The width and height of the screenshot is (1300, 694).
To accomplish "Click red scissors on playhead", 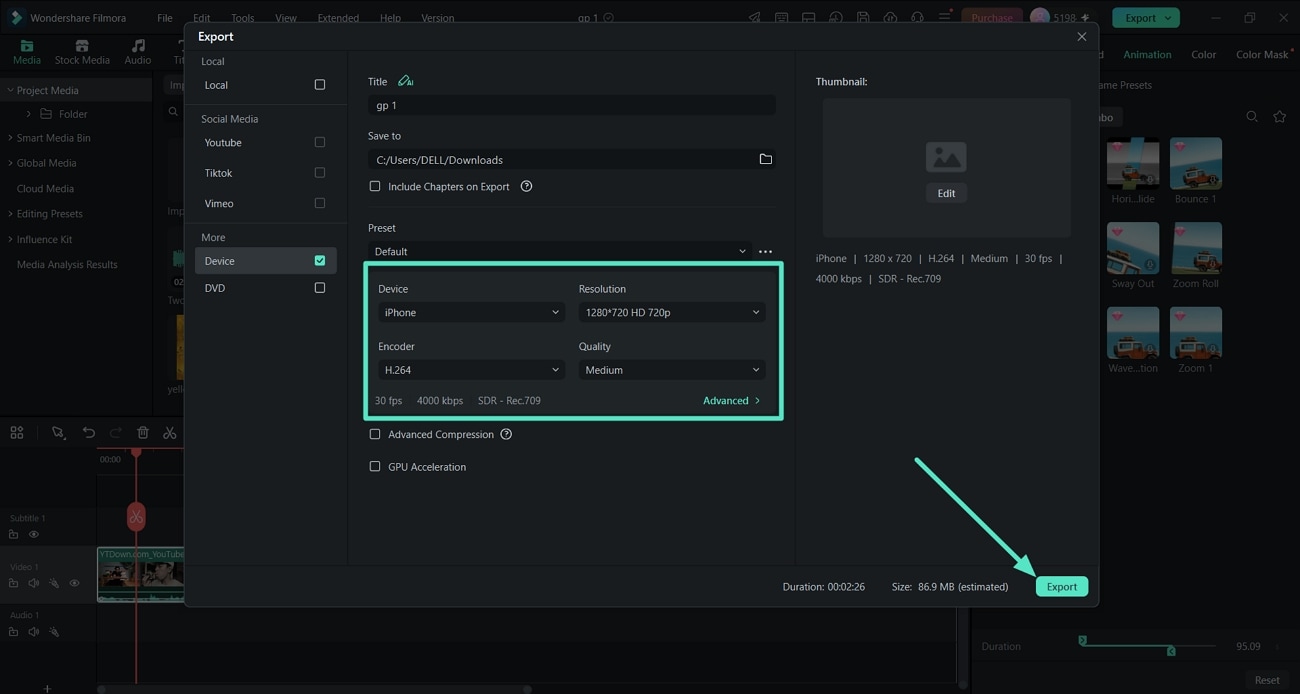I will tap(136, 517).
